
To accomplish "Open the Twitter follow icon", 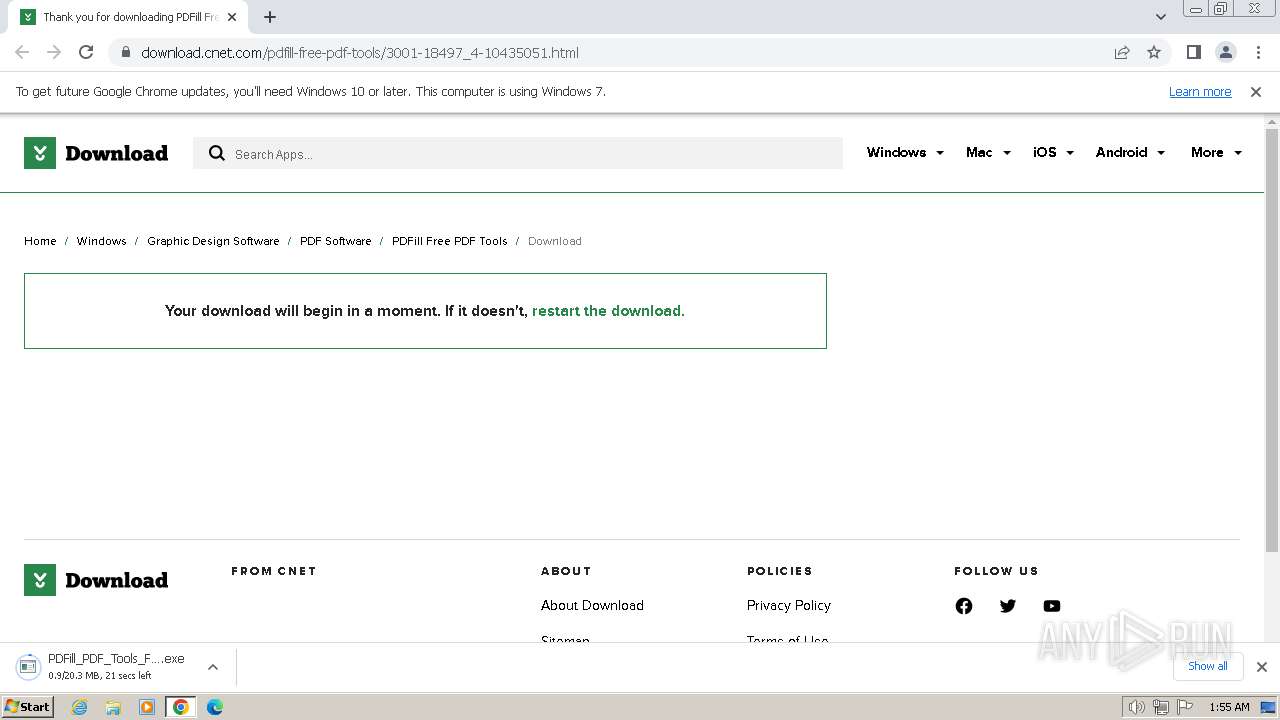I will (1008, 606).
